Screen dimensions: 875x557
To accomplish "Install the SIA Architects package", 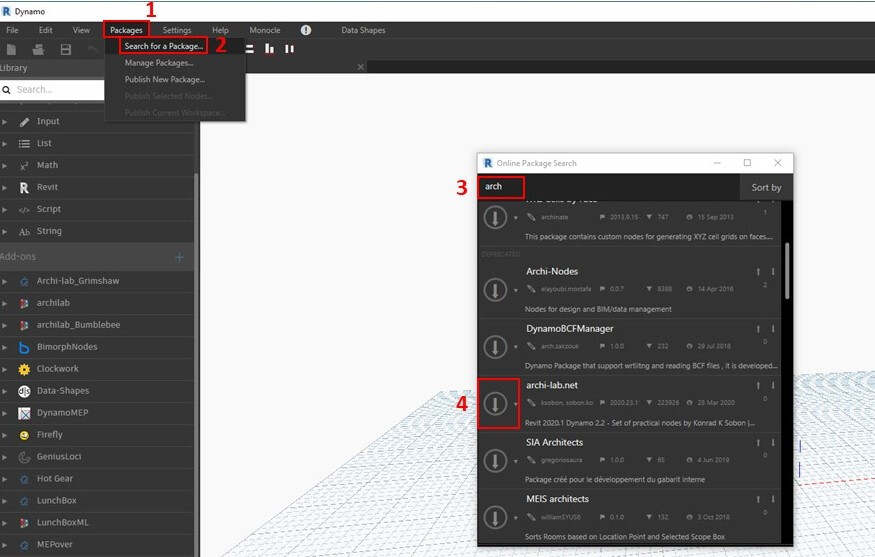I will tap(495, 460).
